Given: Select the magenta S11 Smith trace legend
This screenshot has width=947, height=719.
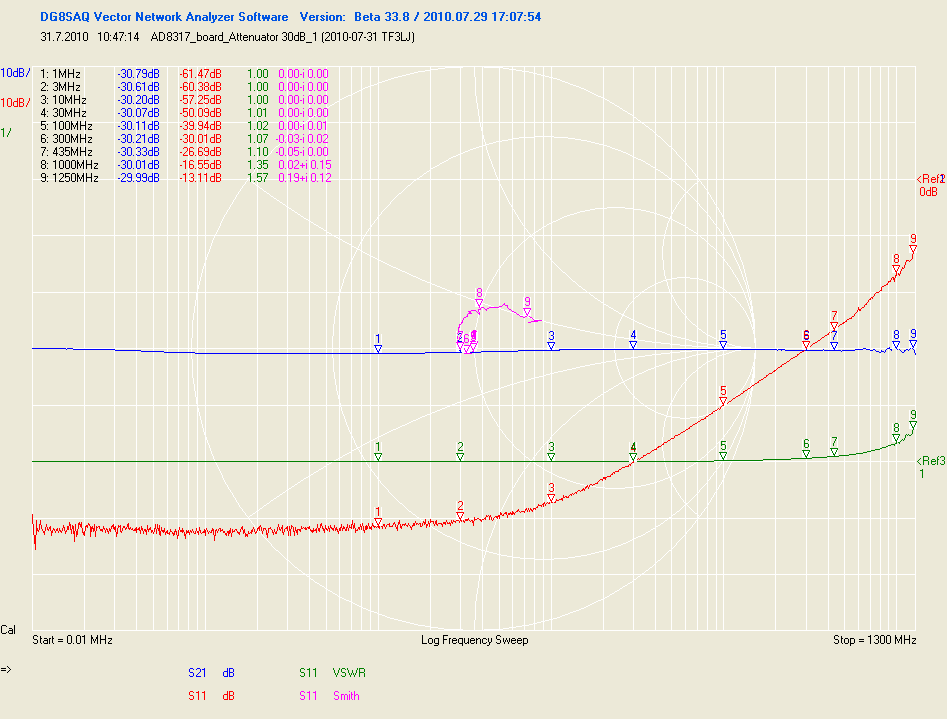Looking at the screenshot, I should click(329, 696).
